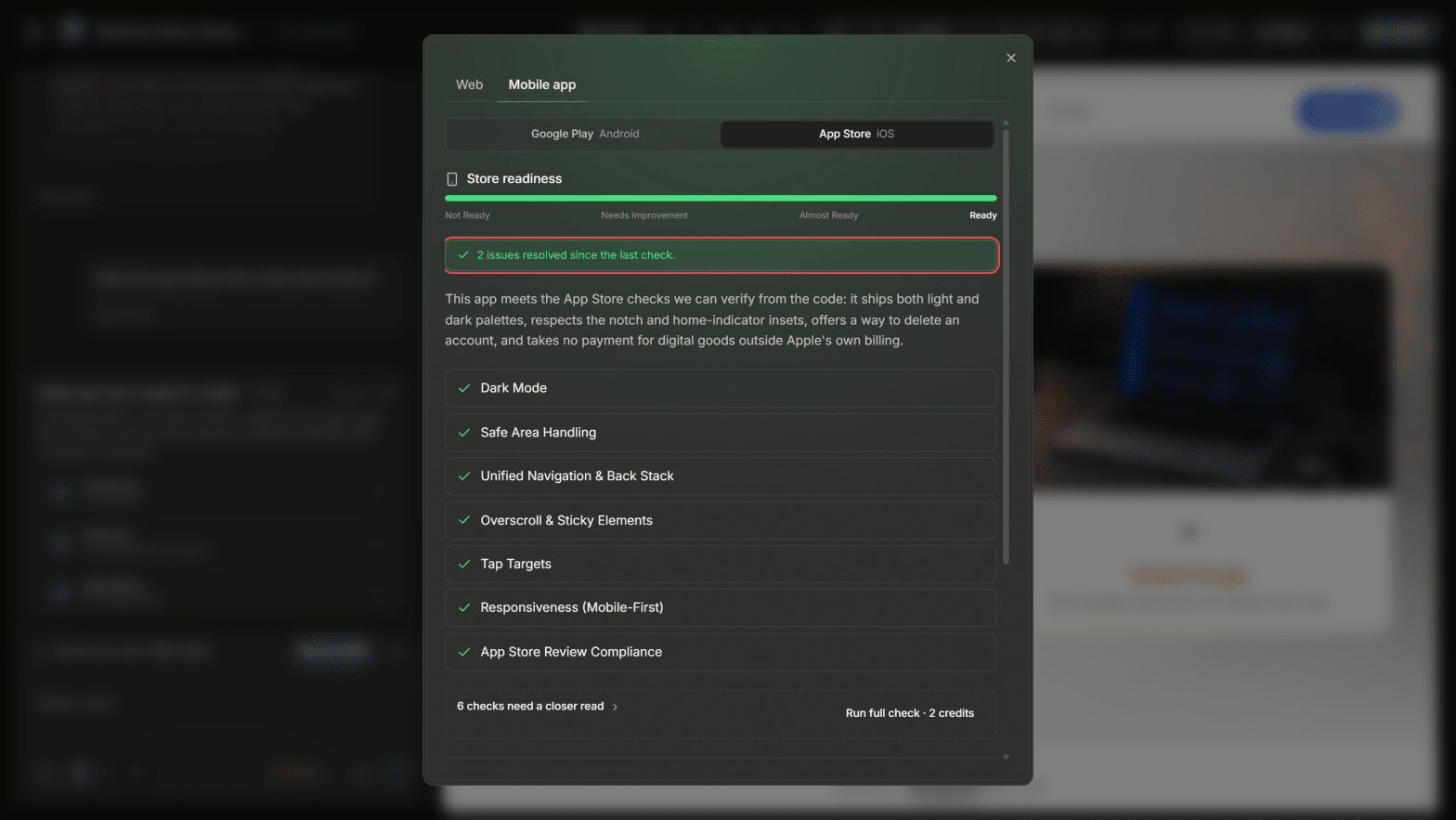The image size is (1456, 820).
Task: Click the scrollbar down arrow
Action: click(x=1006, y=758)
